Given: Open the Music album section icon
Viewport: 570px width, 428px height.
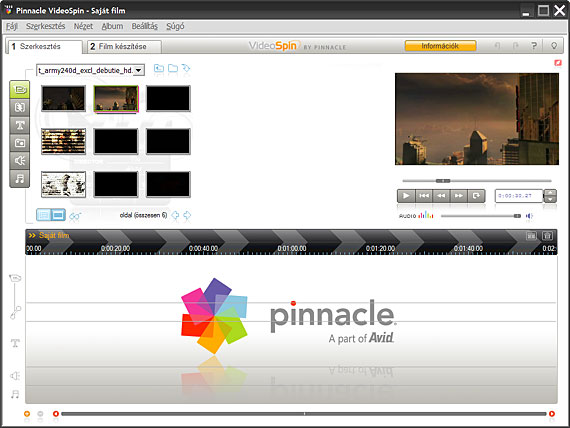Looking at the screenshot, I should 20,179.
